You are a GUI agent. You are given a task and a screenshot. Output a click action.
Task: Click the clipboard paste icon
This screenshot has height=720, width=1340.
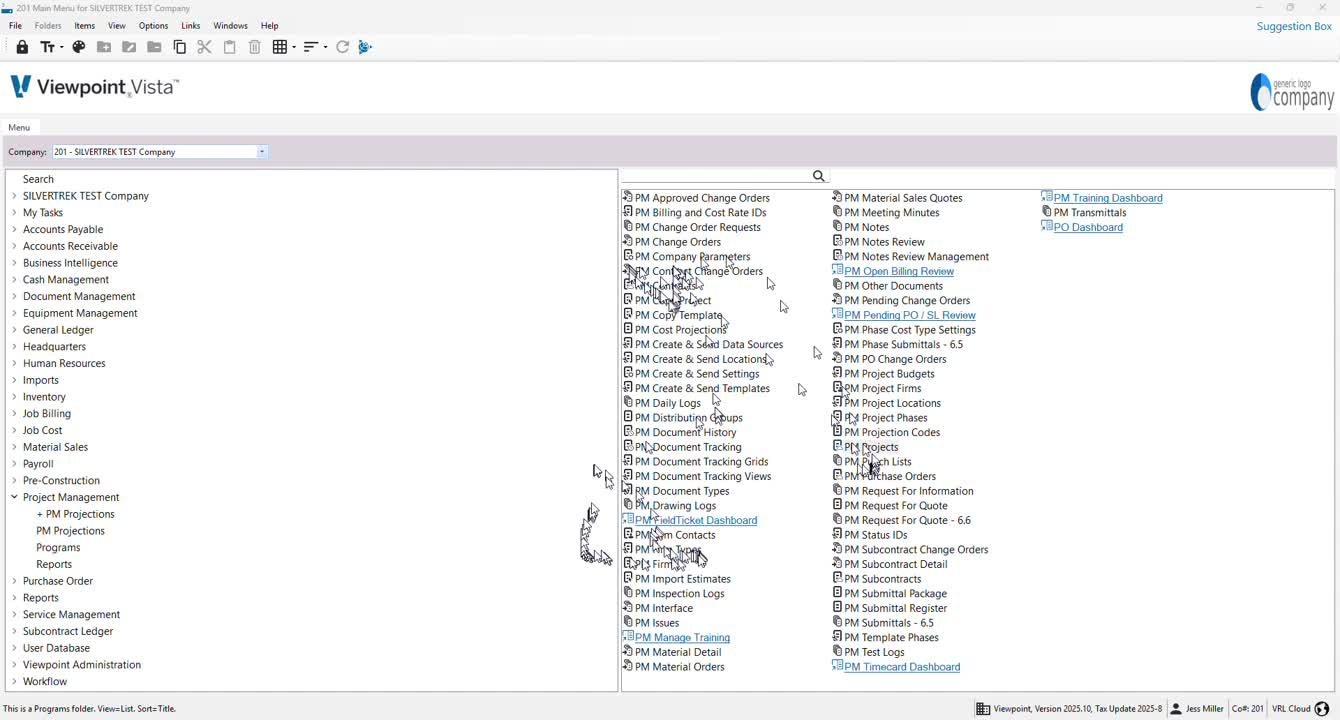tap(230, 47)
